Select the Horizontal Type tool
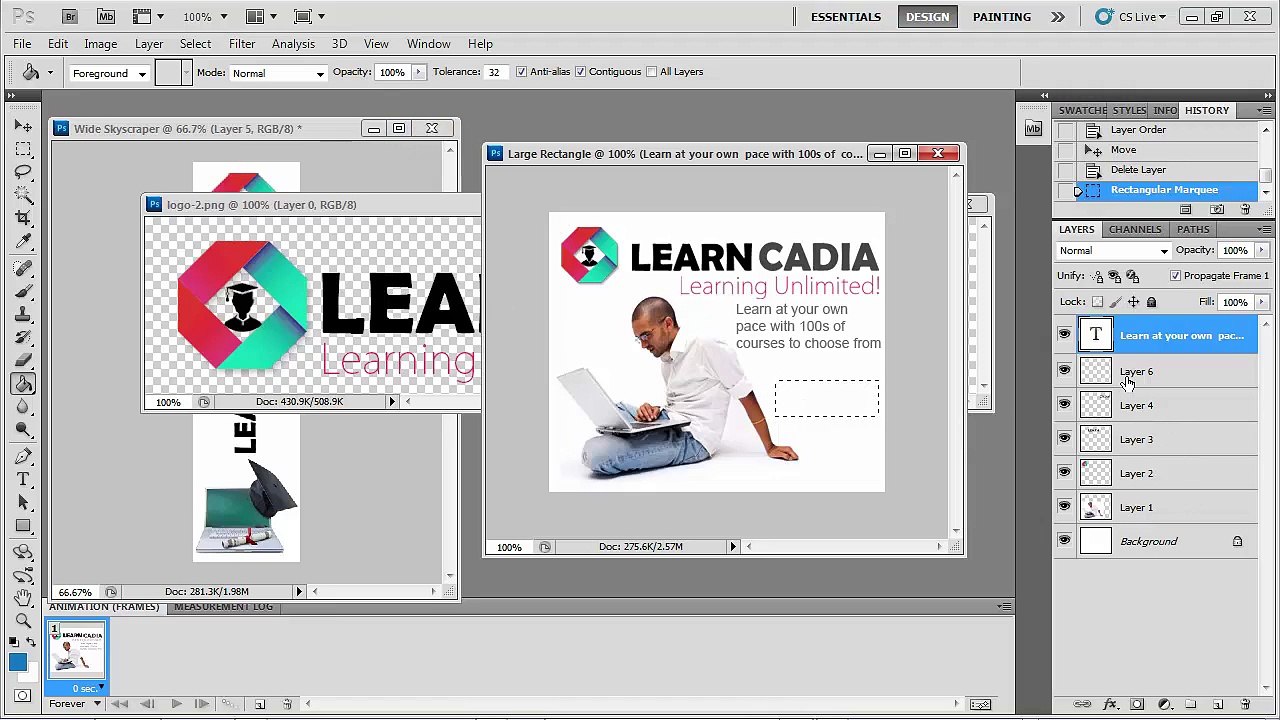 (23, 480)
